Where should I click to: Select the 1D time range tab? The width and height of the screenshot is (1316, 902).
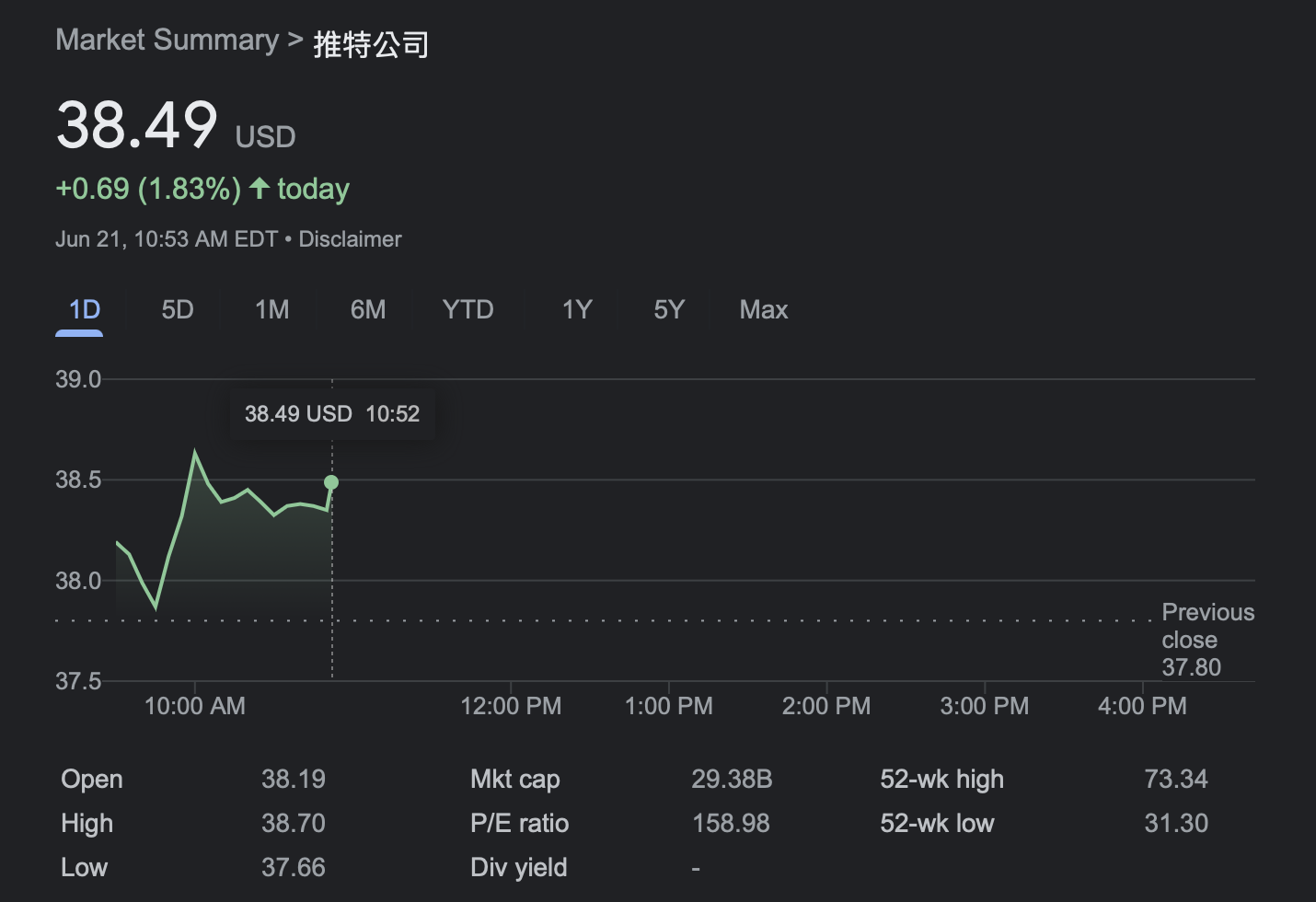(x=84, y=309)
